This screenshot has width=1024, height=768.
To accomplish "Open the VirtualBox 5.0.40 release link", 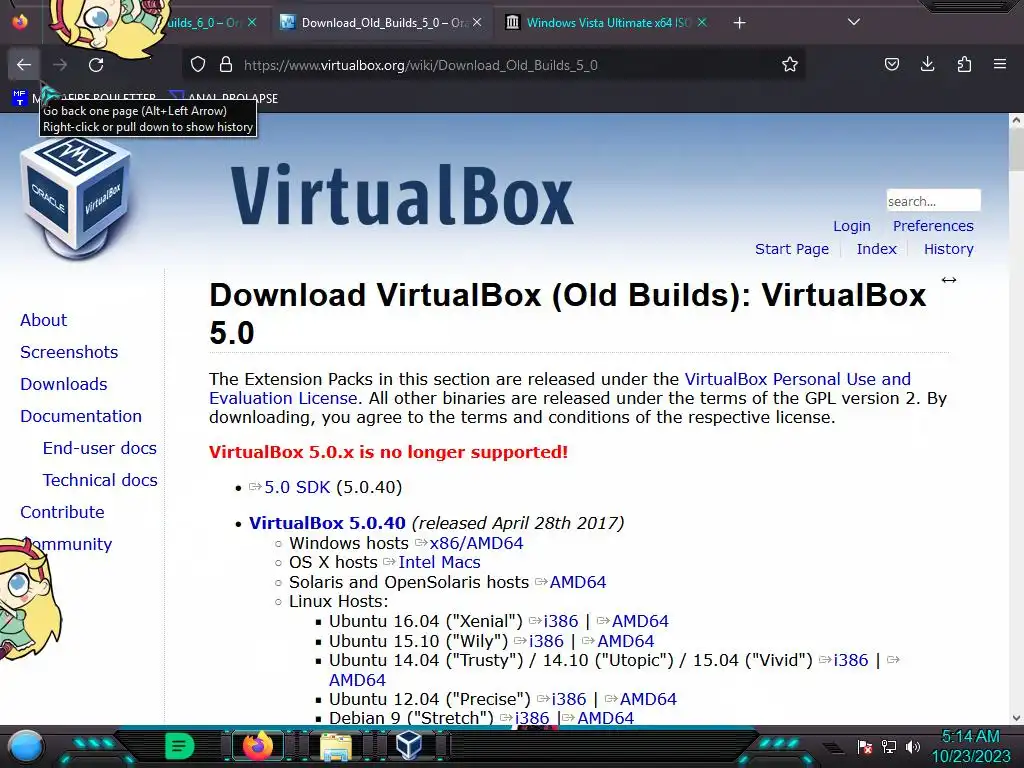I will (327, 523).
